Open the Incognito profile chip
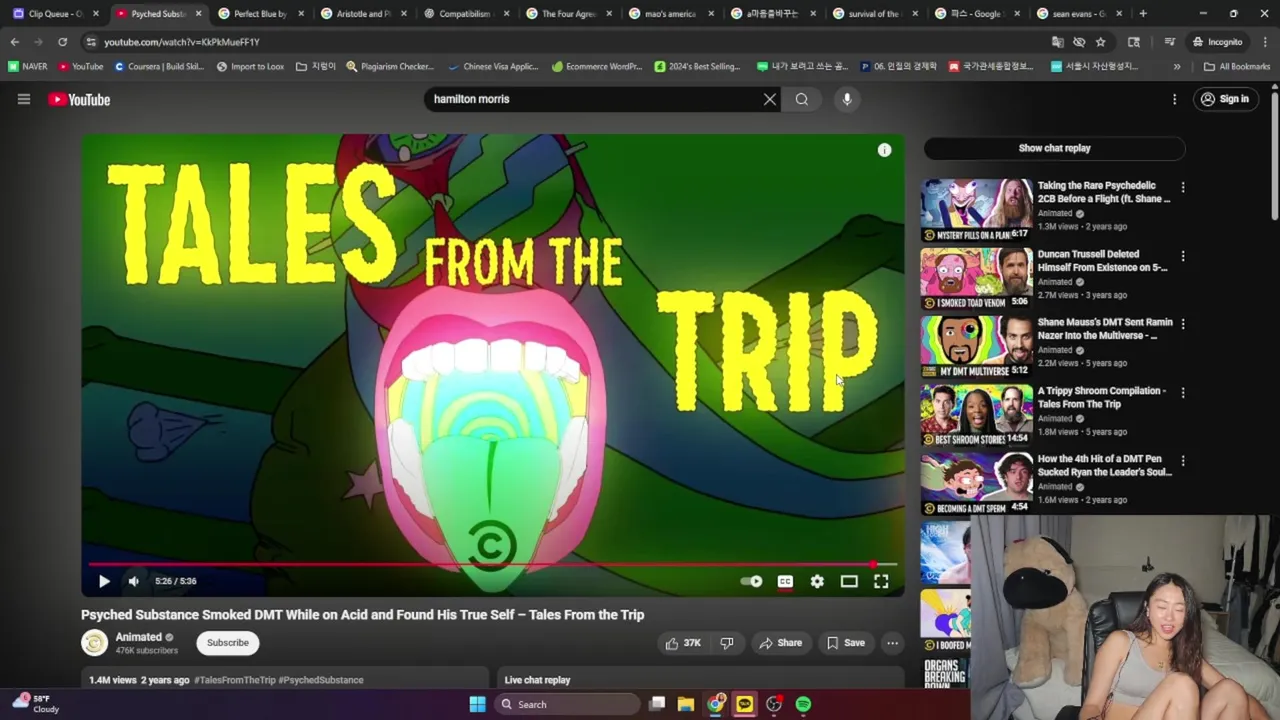Image resolution: width=1280 pixels, height=720 pixels. [1217, 42]
